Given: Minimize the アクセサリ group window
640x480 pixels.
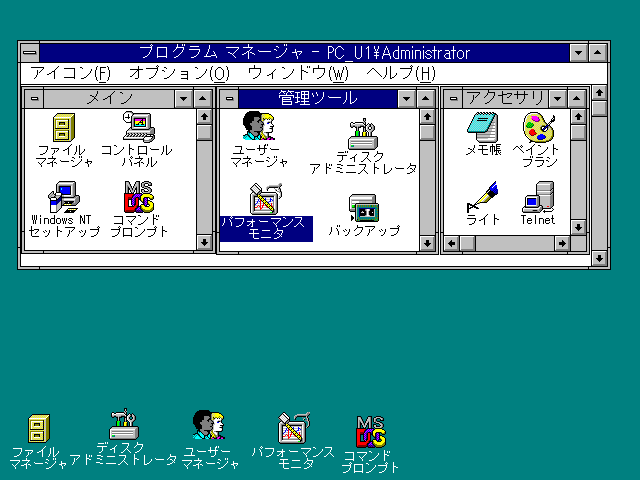Looking at the screenshot, I should tap(558, 98).
